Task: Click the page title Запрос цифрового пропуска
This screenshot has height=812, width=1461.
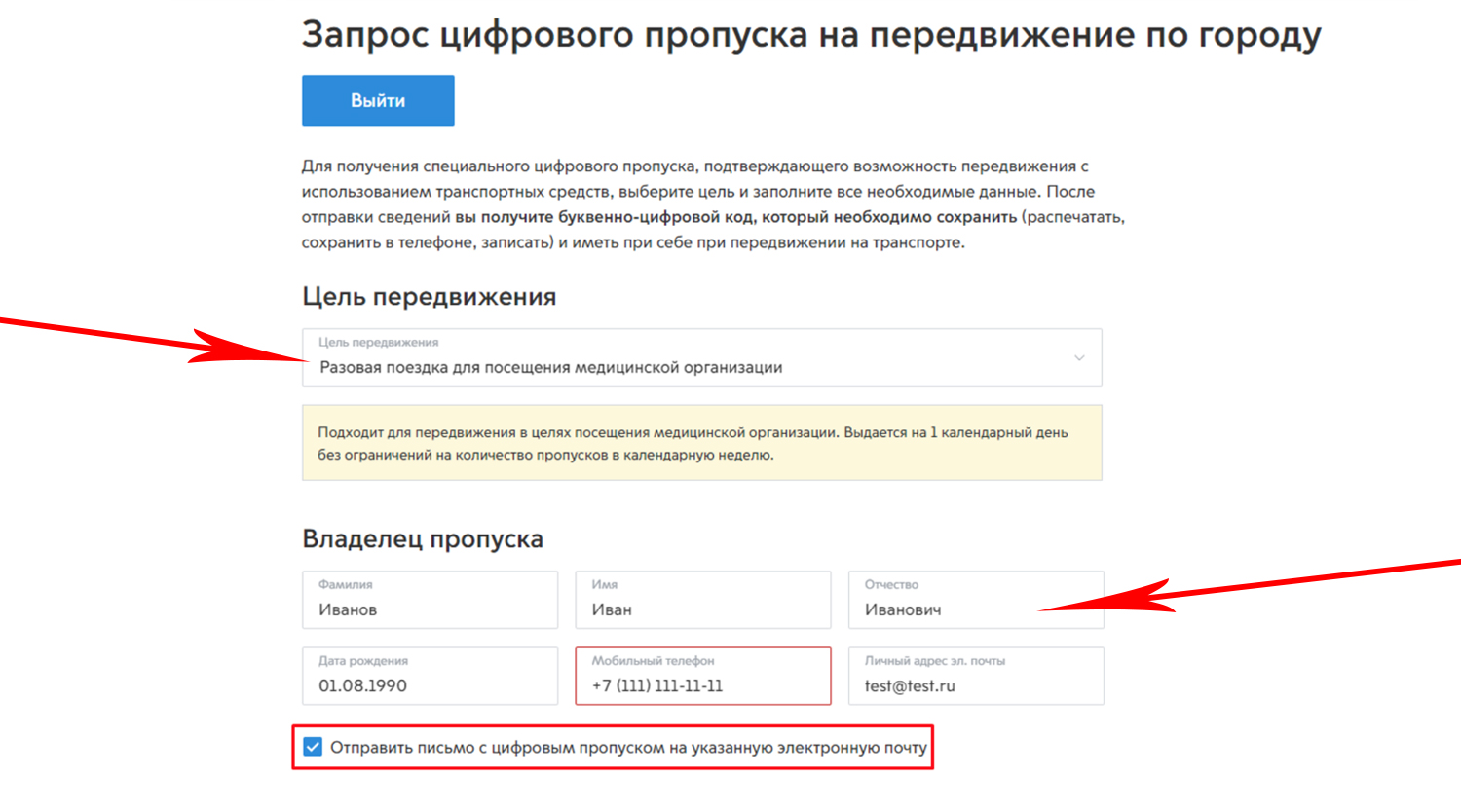Action: pyautogui.click(x=810, y=35)
